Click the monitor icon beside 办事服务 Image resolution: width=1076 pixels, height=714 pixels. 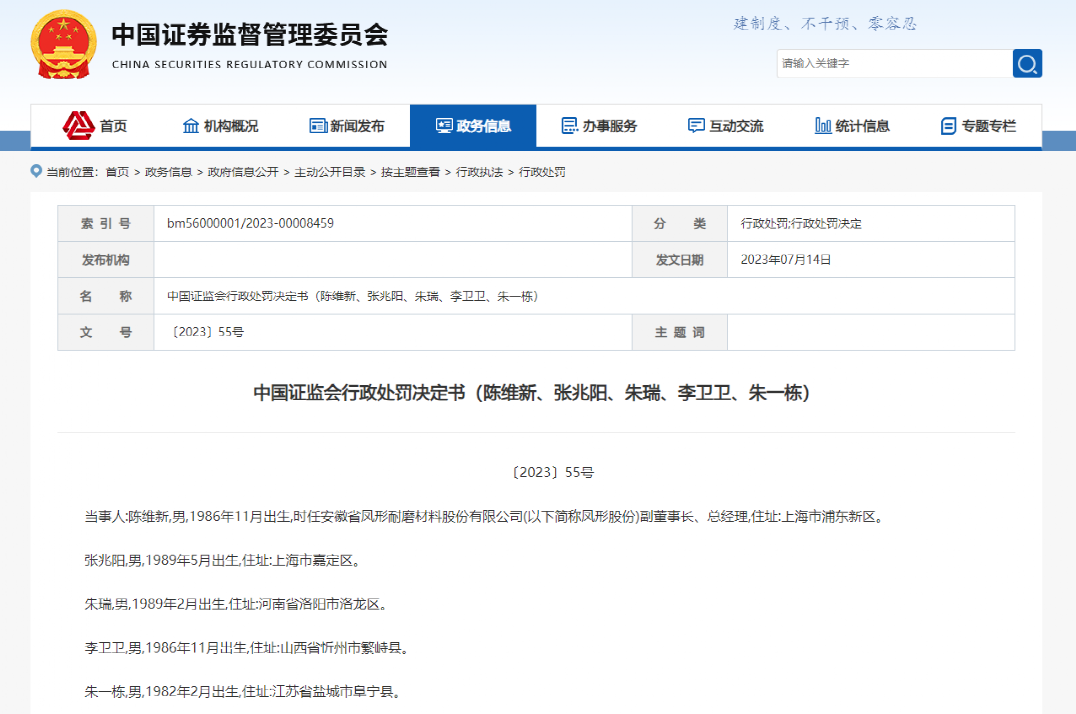click(x=570, y=125)
